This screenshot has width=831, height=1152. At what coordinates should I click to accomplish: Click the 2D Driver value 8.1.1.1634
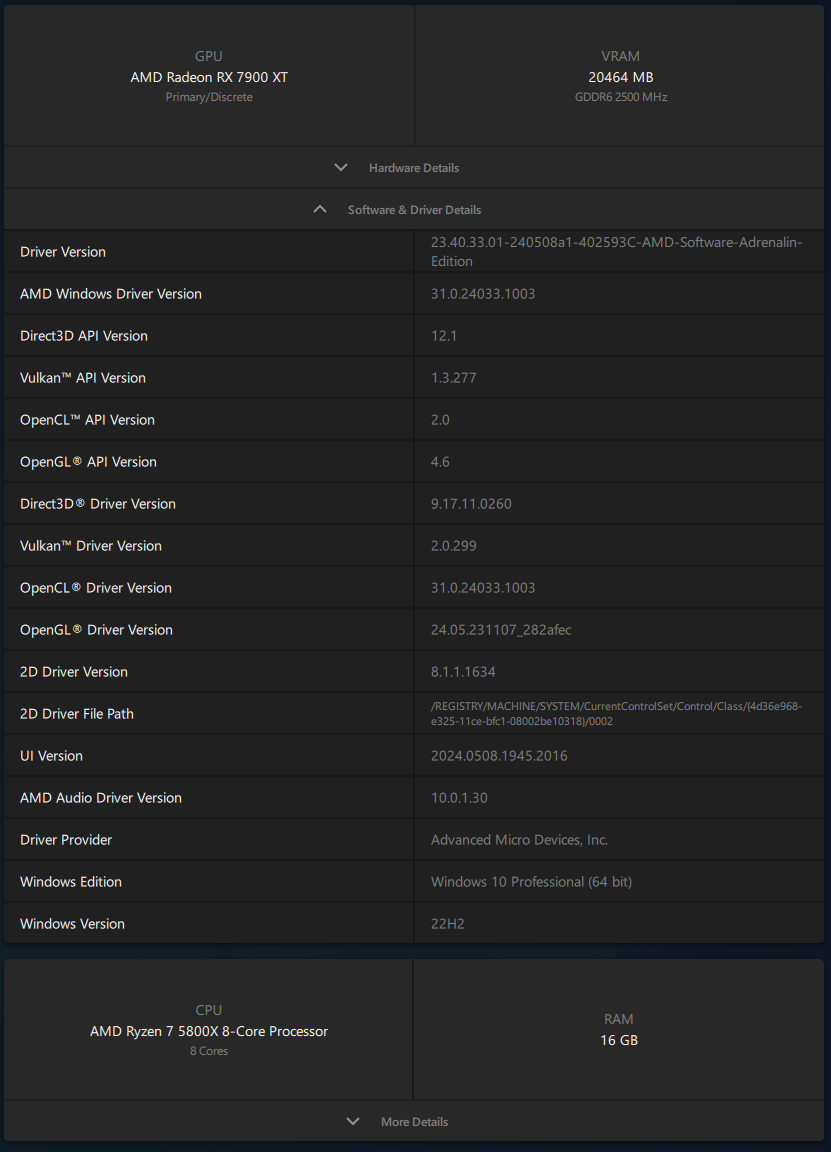463,671
